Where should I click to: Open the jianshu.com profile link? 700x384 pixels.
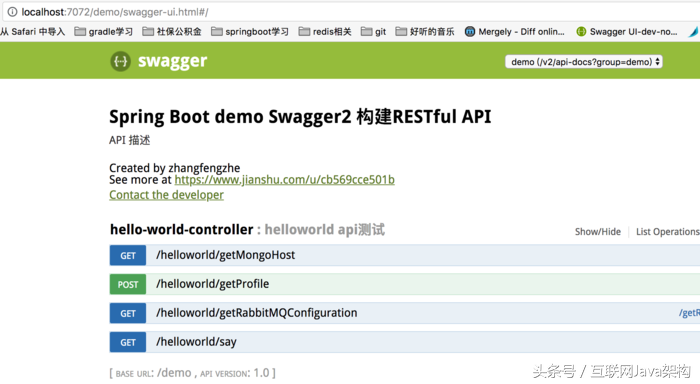pos(284,179)
